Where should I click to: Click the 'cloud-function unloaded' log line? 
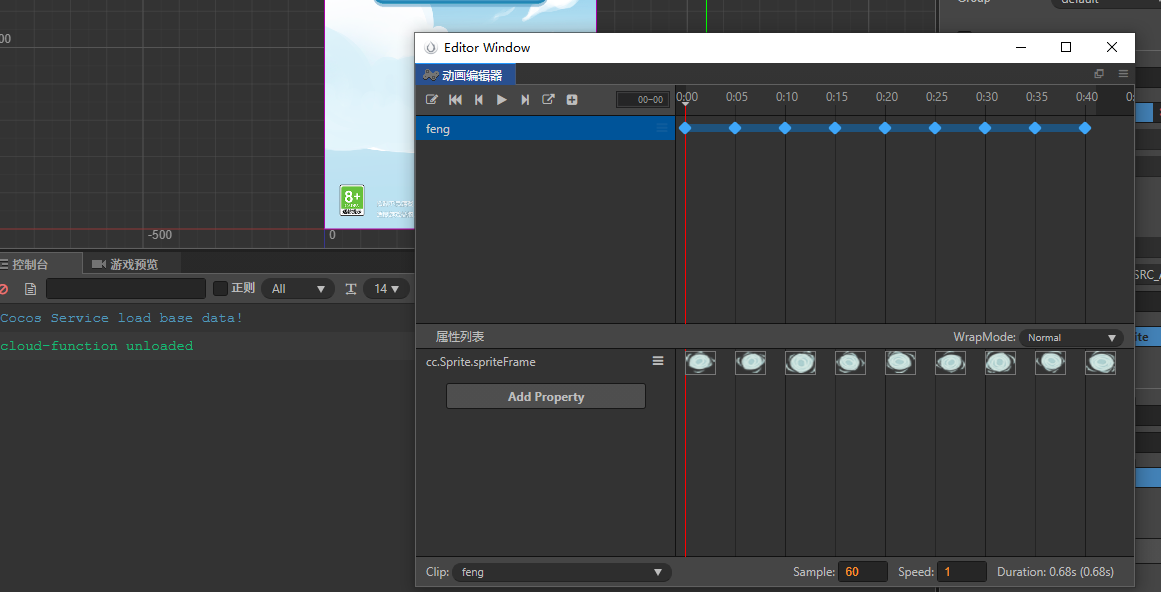tap(96, 346)
